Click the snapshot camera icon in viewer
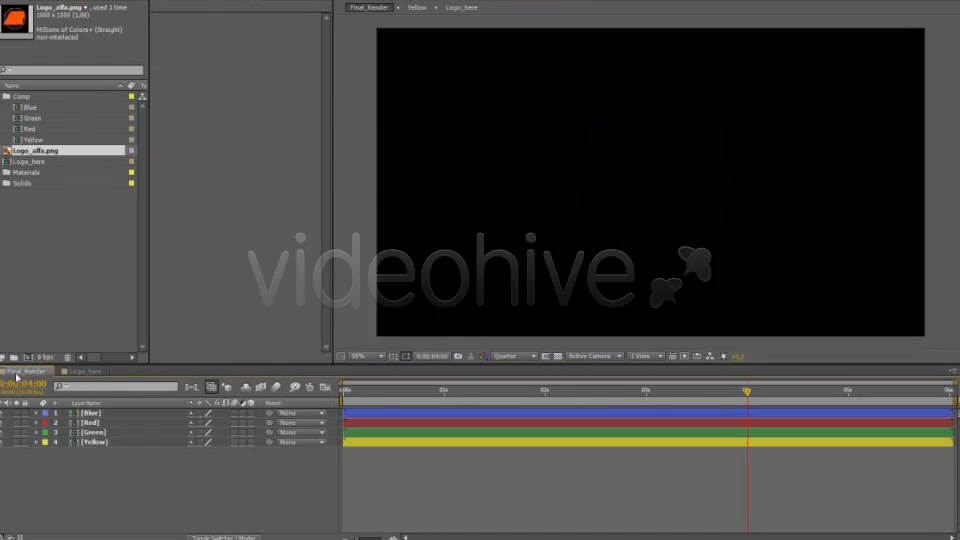The height and width of the screenshot is (540, 960). tap(458, 356)
